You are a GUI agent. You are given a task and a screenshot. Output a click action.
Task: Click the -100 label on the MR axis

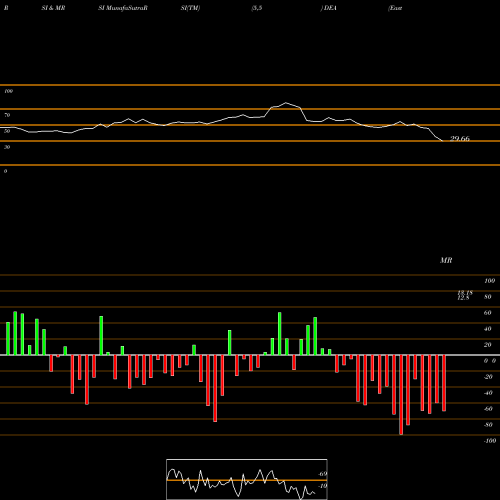coord(490,441)
